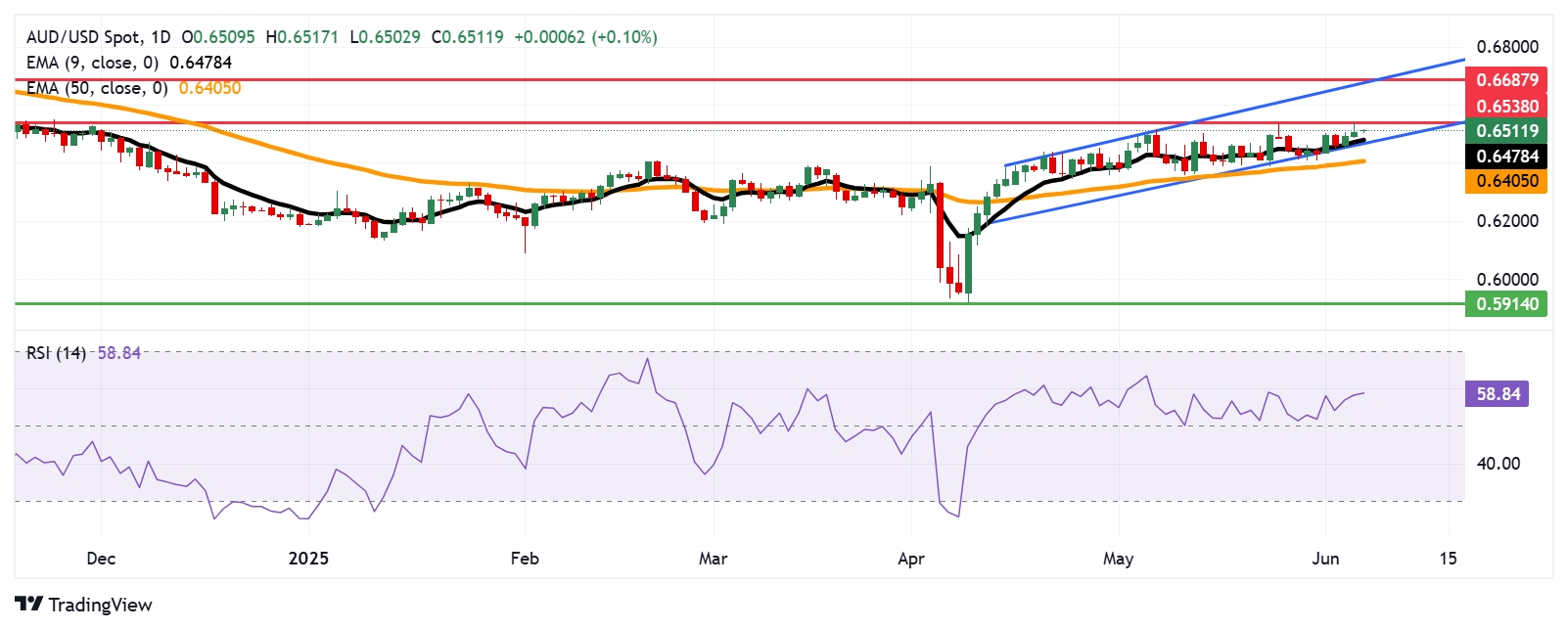The width and height of the screenshot is (1568, 630).
Task: Click the EMA 50 indicator legend
Action: click(x=133, y=88)
